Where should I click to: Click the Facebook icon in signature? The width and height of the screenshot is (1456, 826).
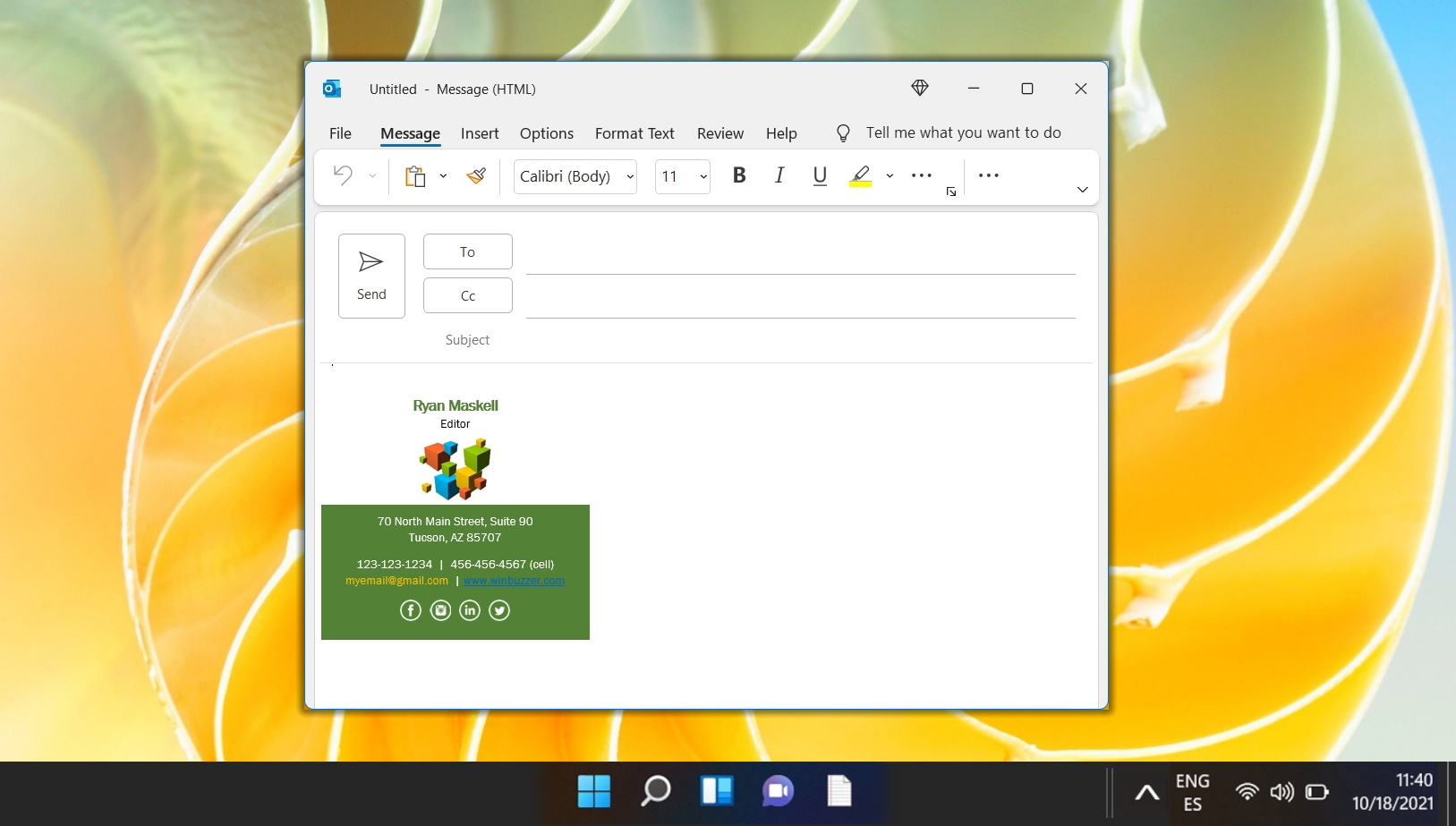410,610
